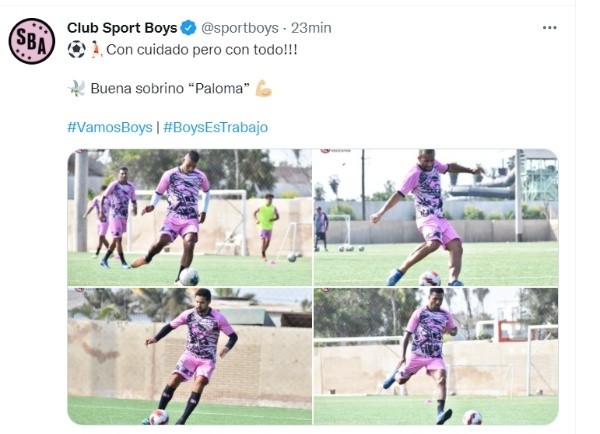Open the three-dot more options menu

point(549,28)
